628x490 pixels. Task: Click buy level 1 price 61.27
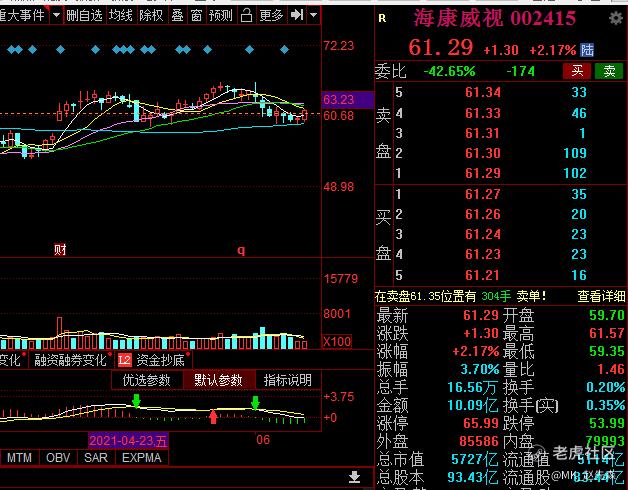(x=483, y=194)
